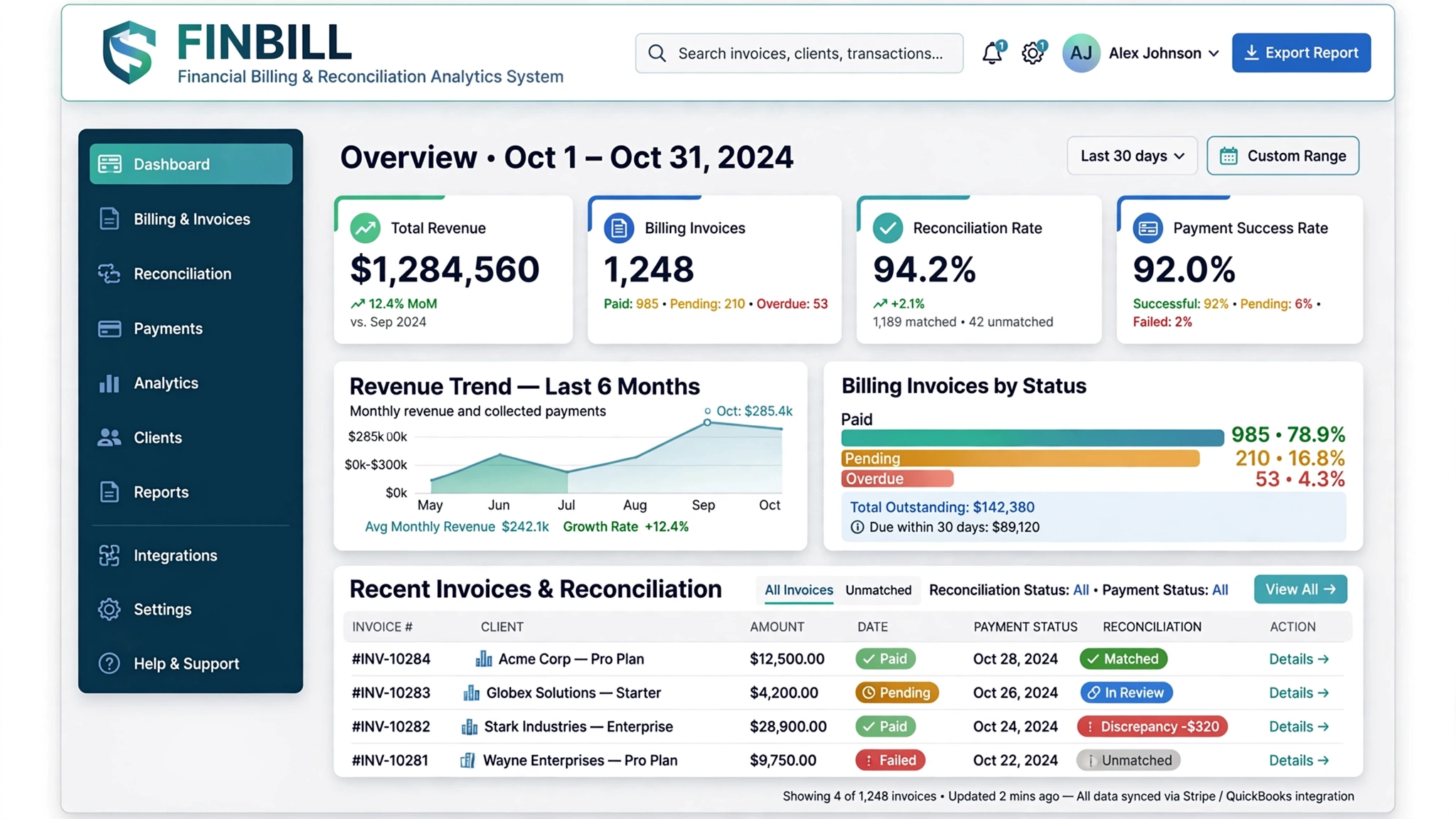Click the Custom Range button
This screenshot has height=819, width=1456.
pos(1283,156)
